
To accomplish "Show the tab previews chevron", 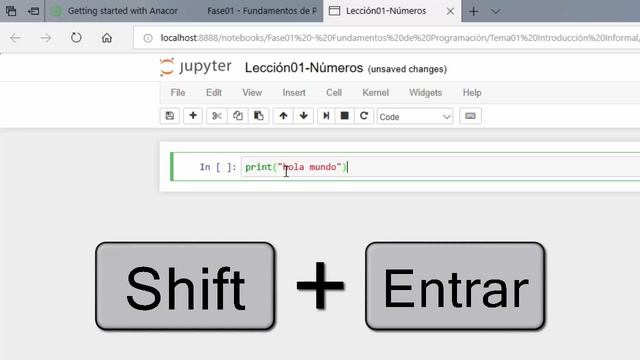I will (496, 11).
